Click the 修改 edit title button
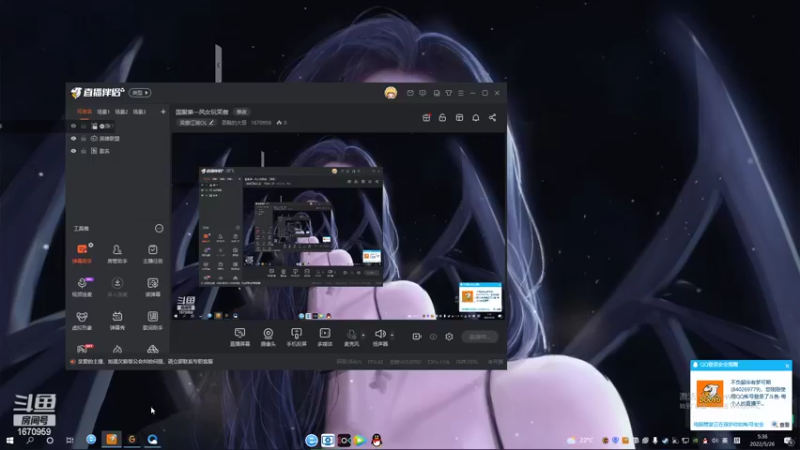 click(x=241, y=112)
